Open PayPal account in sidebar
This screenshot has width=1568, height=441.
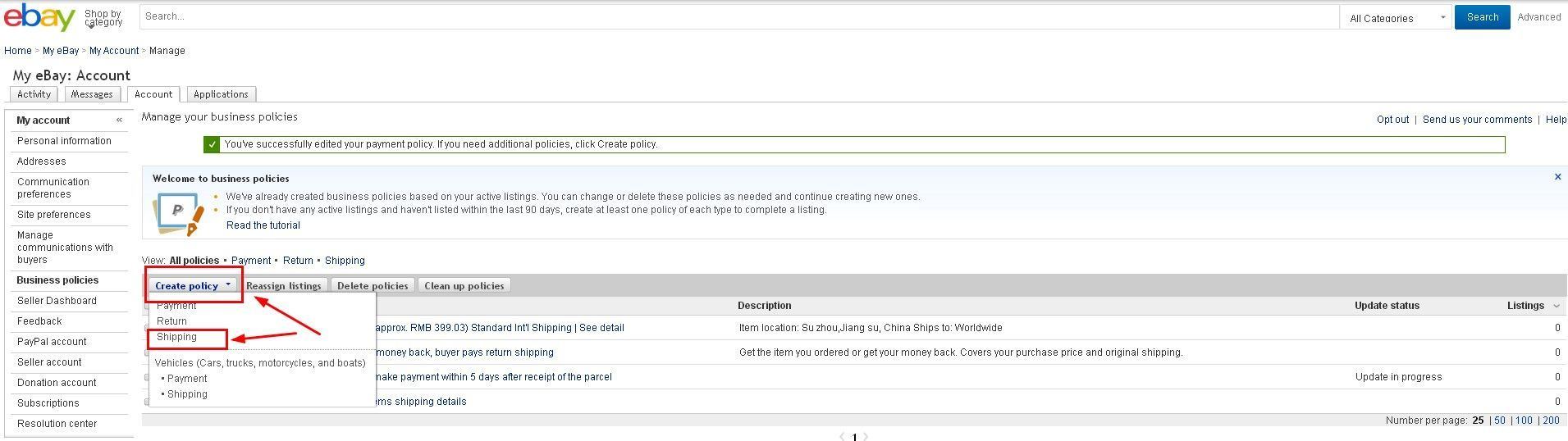tap(52, 342)
